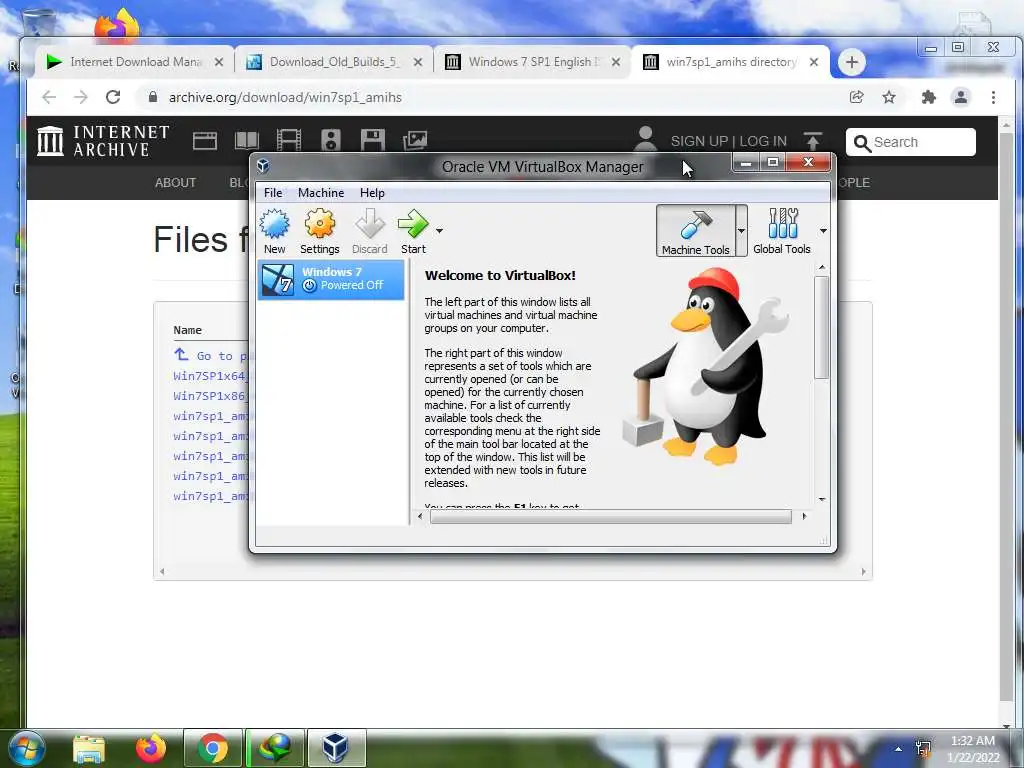1024x768 pixels.
Task: Open the Chrome three-dot menu
Action: click(993, 97)
